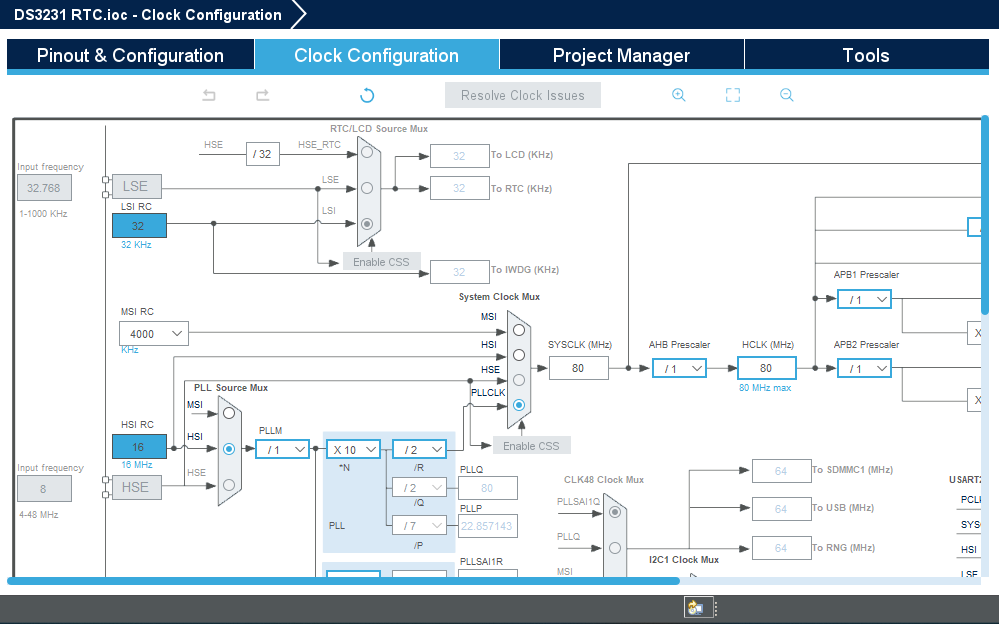This screenshot has height=624, width=999.
Task: Click the Undo icon in the toolbar
Action: (x=208, y=95)
